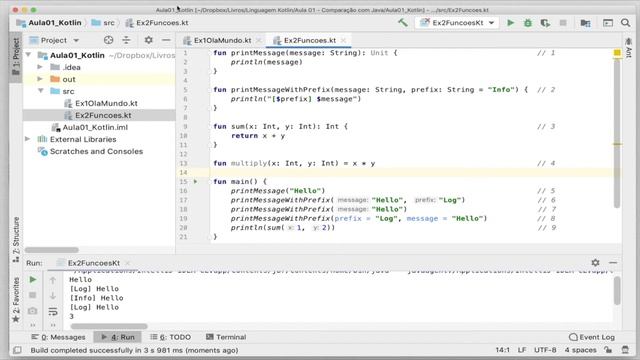Viewport: 640px width, 360px height.
Task: Switch to Ex1OlaMundo.kt editor tab
Action: [x=222, y=40]
